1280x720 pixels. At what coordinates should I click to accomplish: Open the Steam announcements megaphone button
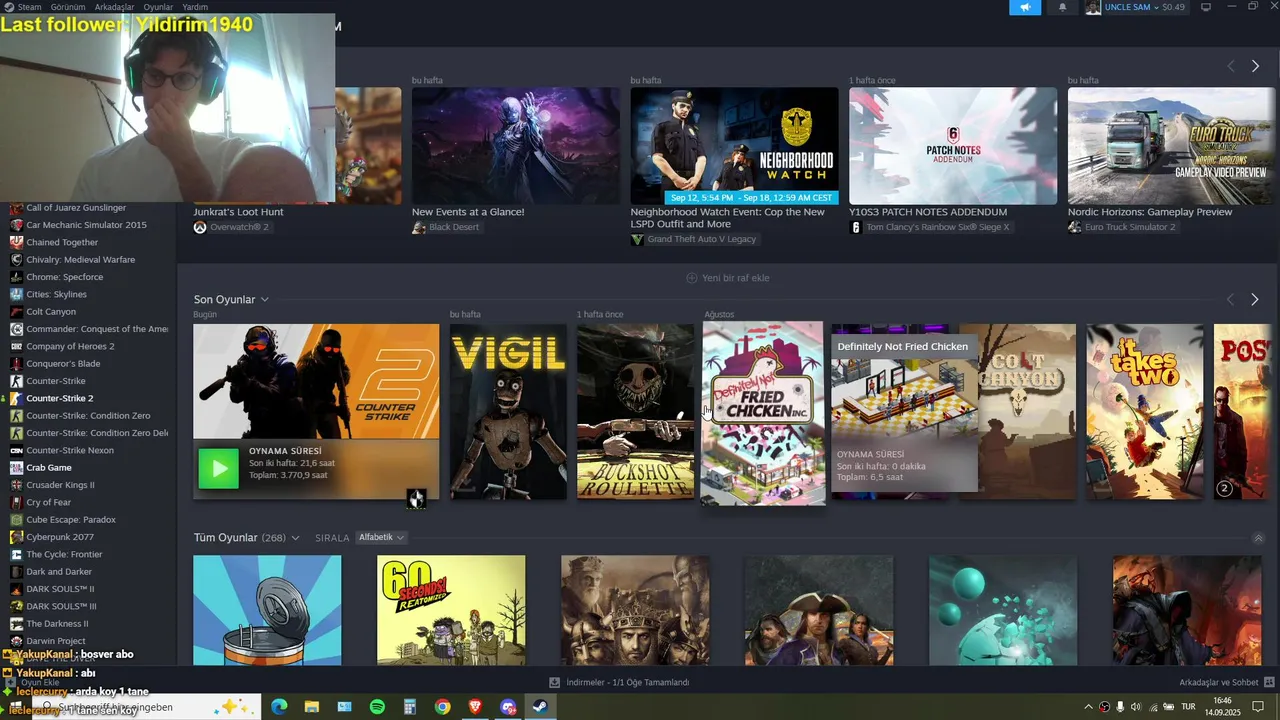1025,7
